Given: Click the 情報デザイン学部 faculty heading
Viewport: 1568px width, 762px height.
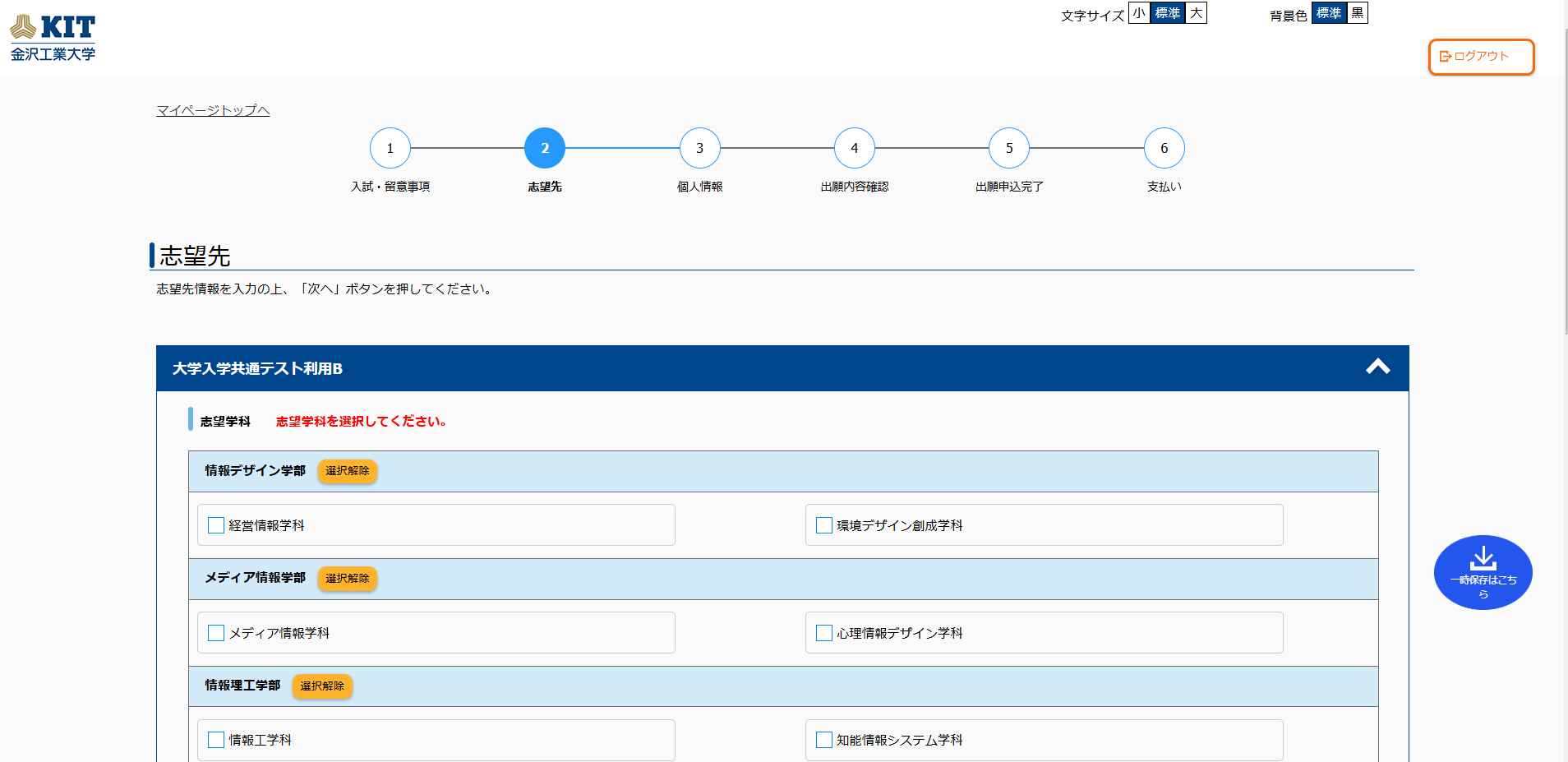Looking at the screenshot, I should 255,471.
